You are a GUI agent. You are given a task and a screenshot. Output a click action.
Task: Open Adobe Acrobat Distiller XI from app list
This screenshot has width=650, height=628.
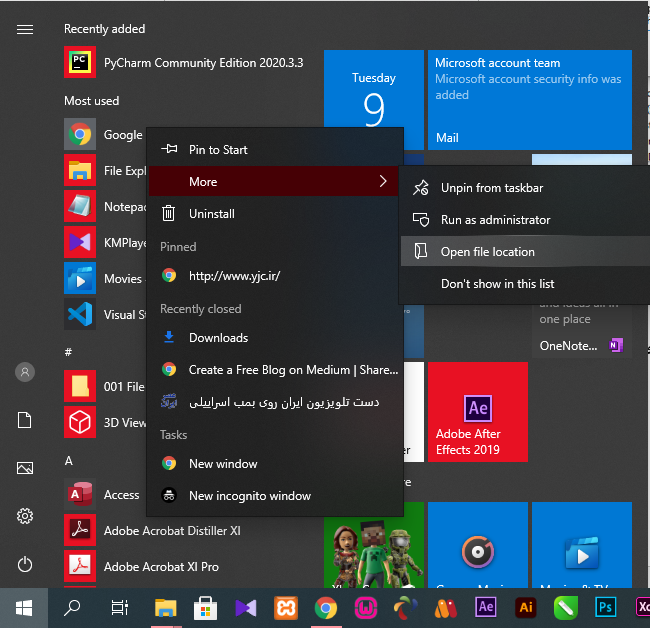point(172,530)
